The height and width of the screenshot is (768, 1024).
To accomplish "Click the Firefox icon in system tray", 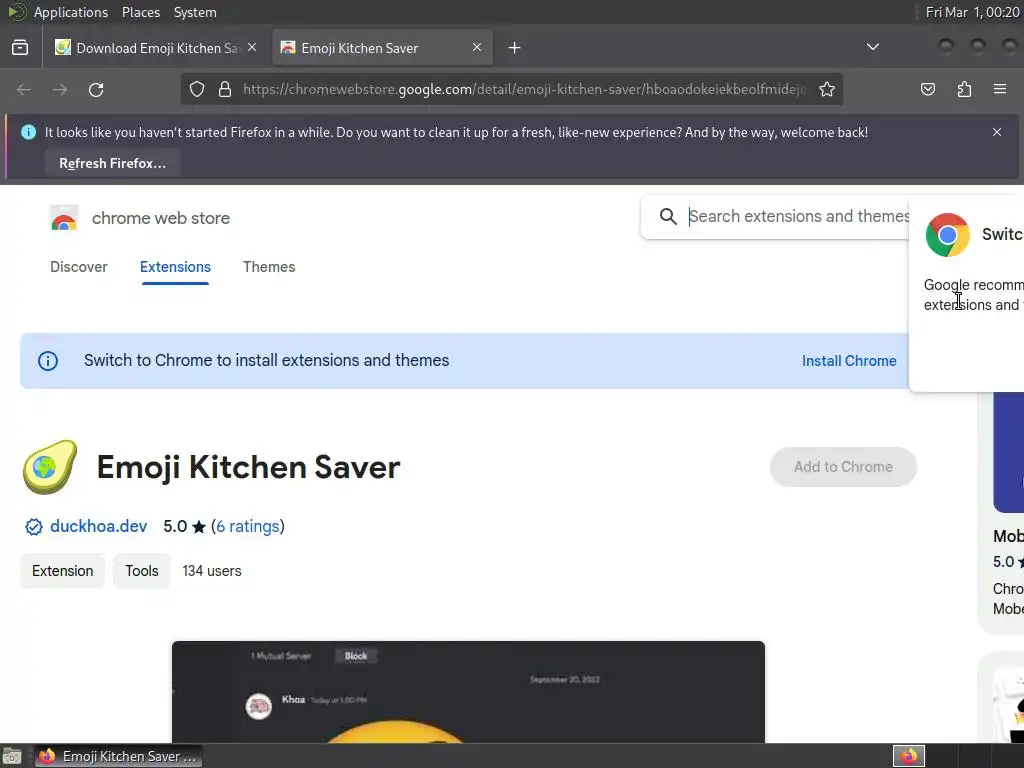I will click(x=908, y=756).
